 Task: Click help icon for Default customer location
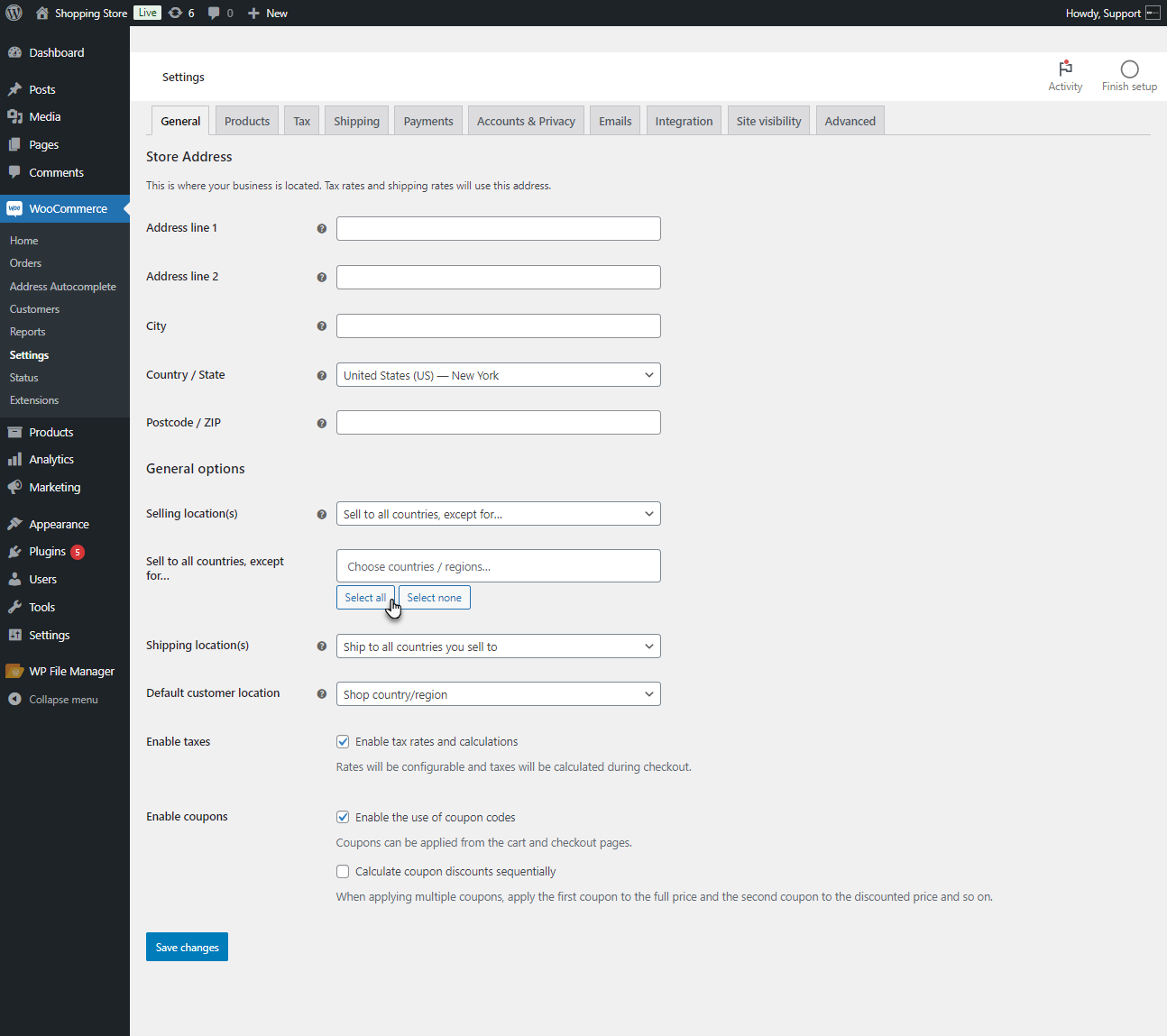point(321,694)
